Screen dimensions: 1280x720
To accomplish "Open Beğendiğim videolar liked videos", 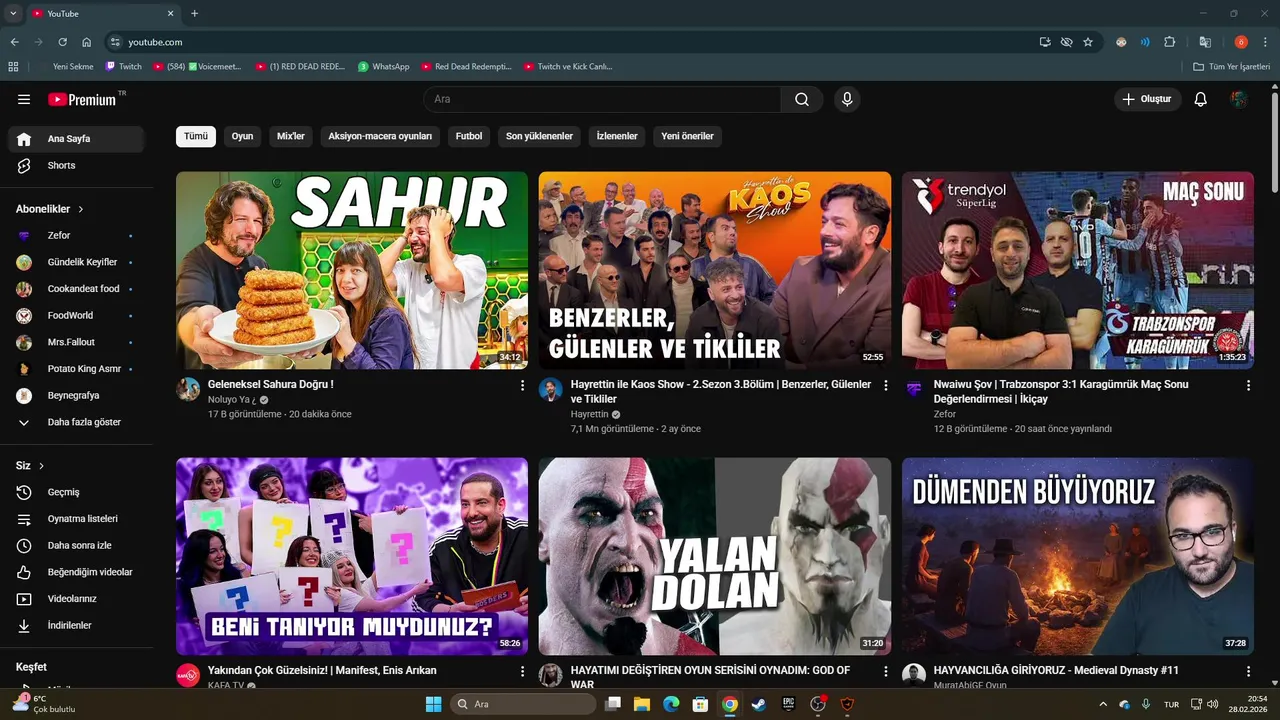I will [76, 572].
